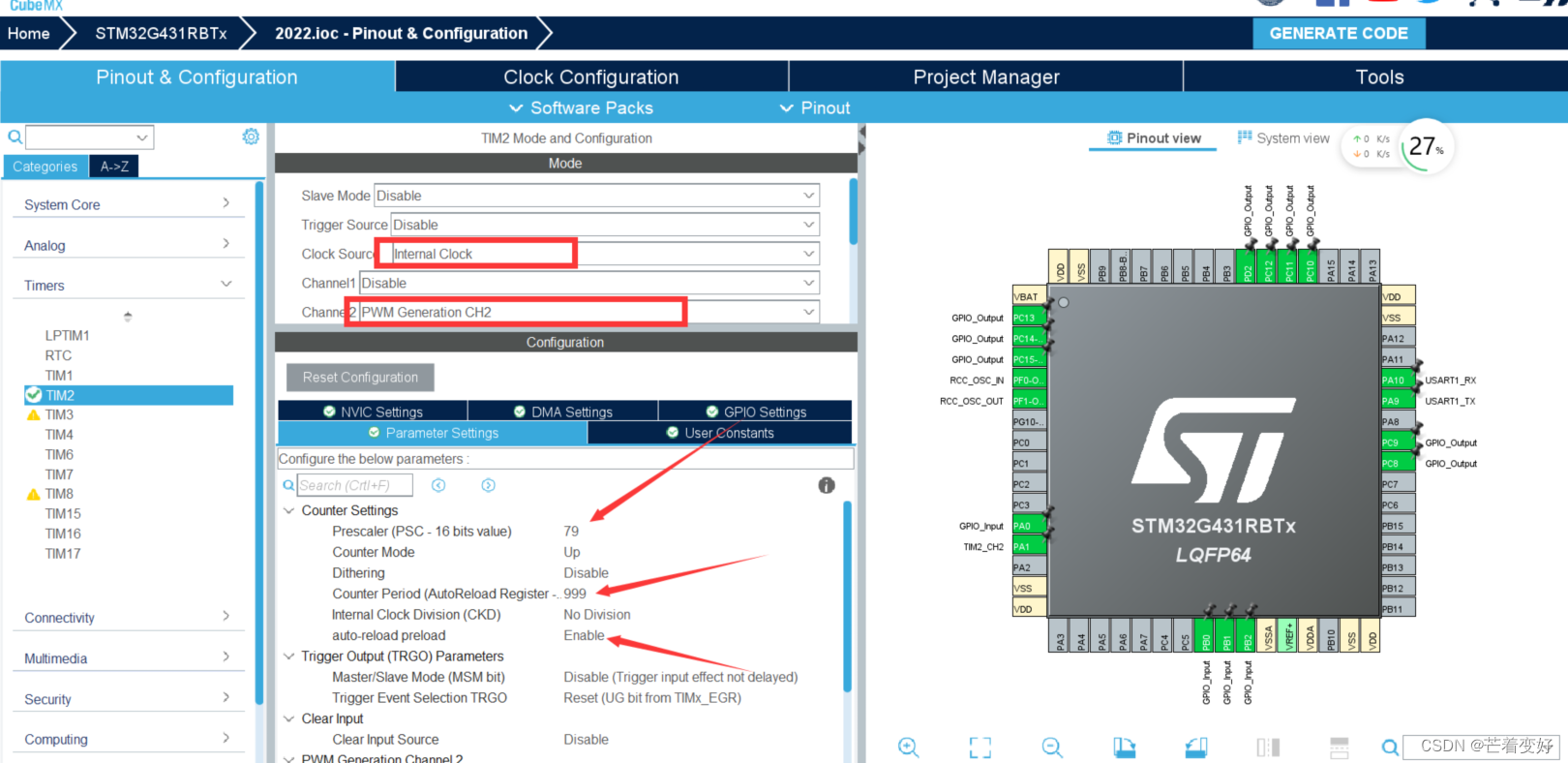Expand the Connectivity category
Image resolution: width=1568 pixels, height=763 pixels.
pyautogui.click(x=128, y=618)
